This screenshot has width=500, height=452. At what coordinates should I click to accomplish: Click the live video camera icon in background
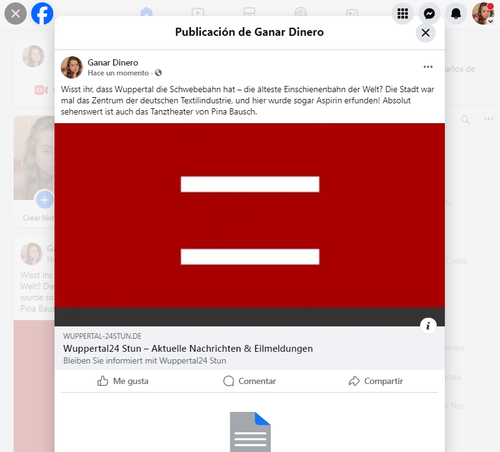coord(41,90)
